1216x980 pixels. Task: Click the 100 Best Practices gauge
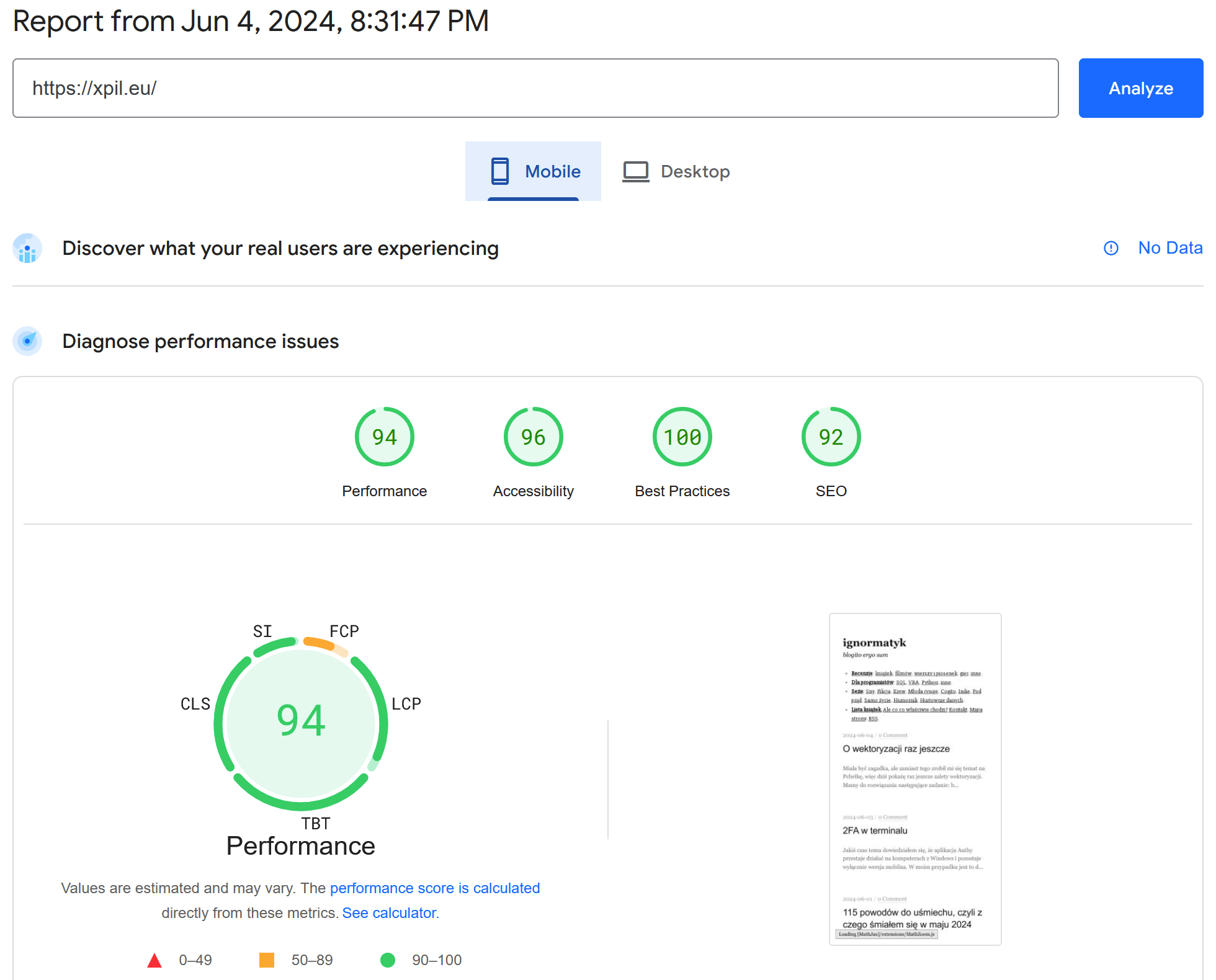682,437
